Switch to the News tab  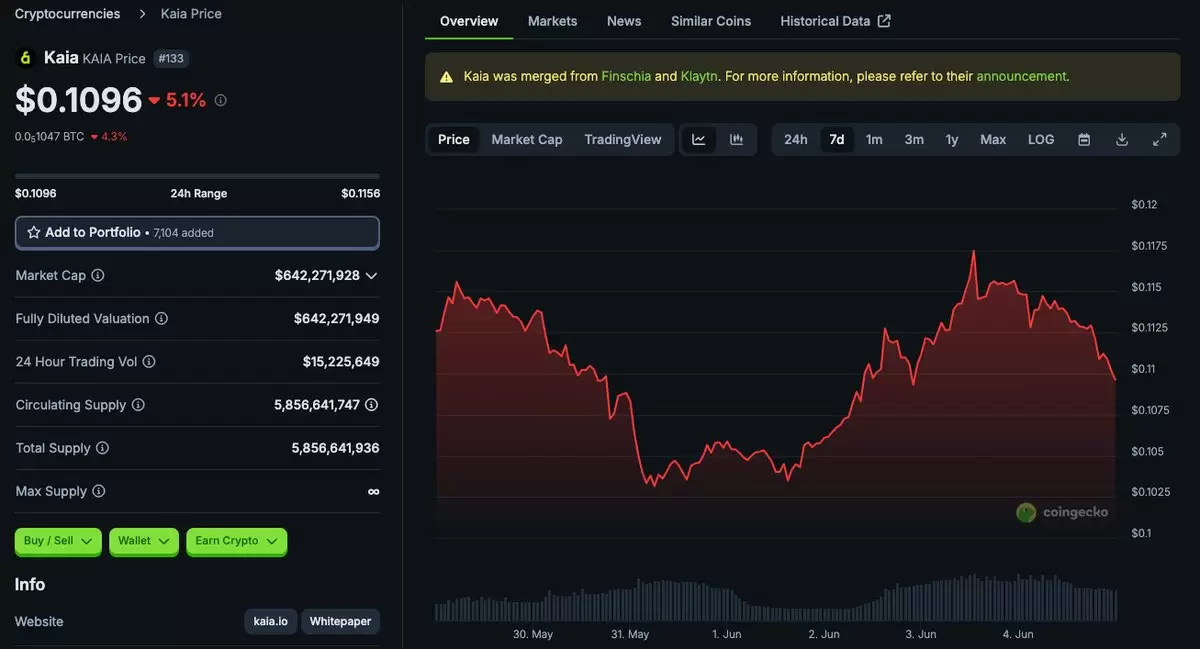tap(624, 21)
